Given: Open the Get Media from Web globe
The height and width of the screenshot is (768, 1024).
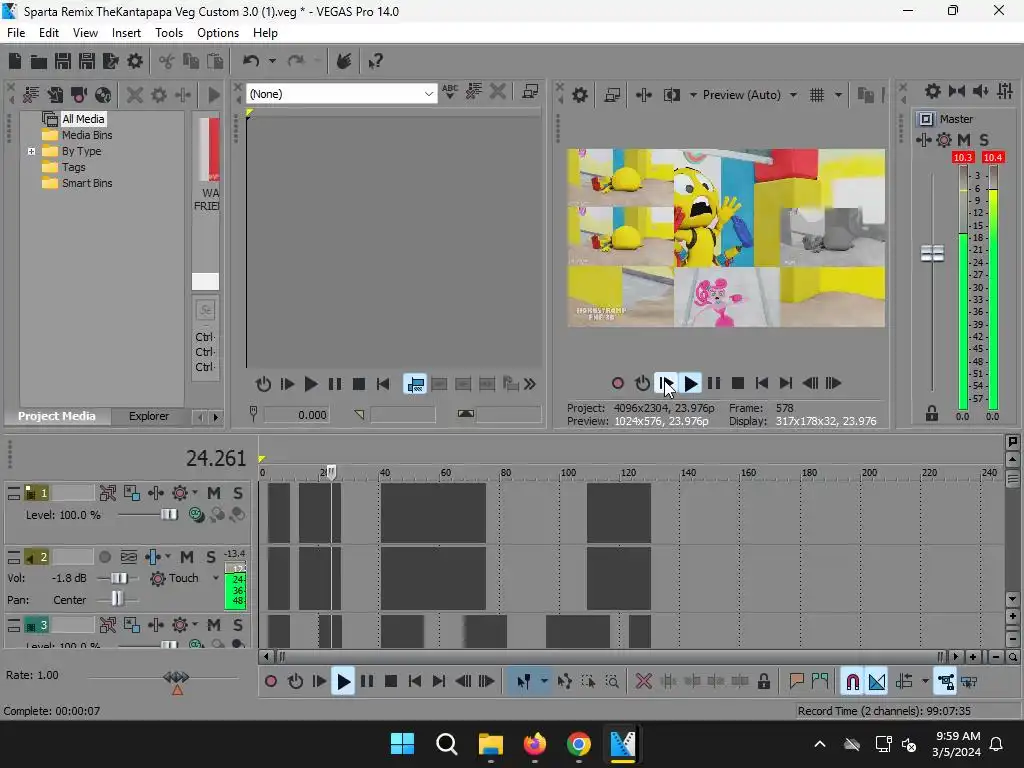Looking at the screenshot, I should 103,95.
